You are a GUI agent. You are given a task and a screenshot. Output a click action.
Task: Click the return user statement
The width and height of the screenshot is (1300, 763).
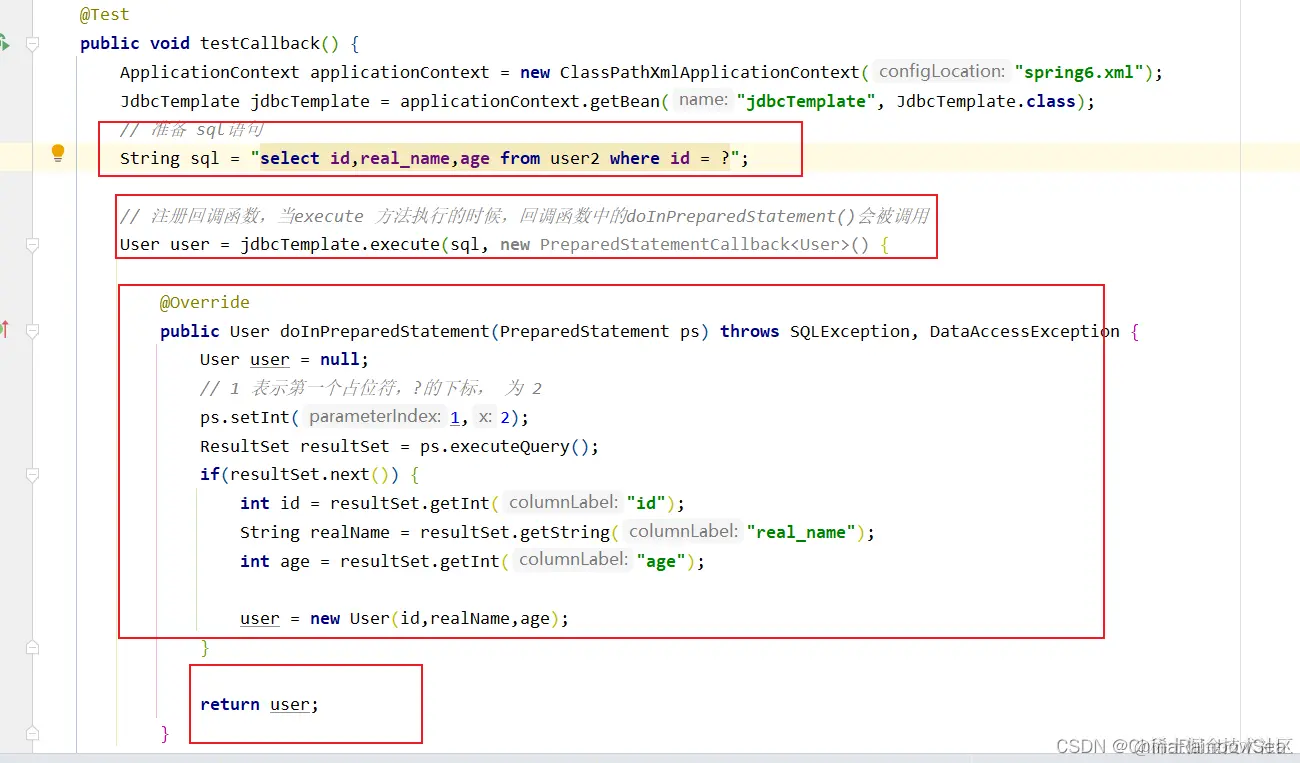pos(259,705)
